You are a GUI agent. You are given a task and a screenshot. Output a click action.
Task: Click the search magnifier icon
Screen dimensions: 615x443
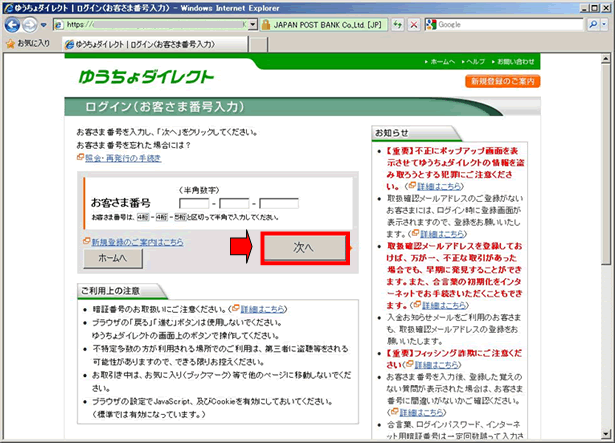(593, 25)
